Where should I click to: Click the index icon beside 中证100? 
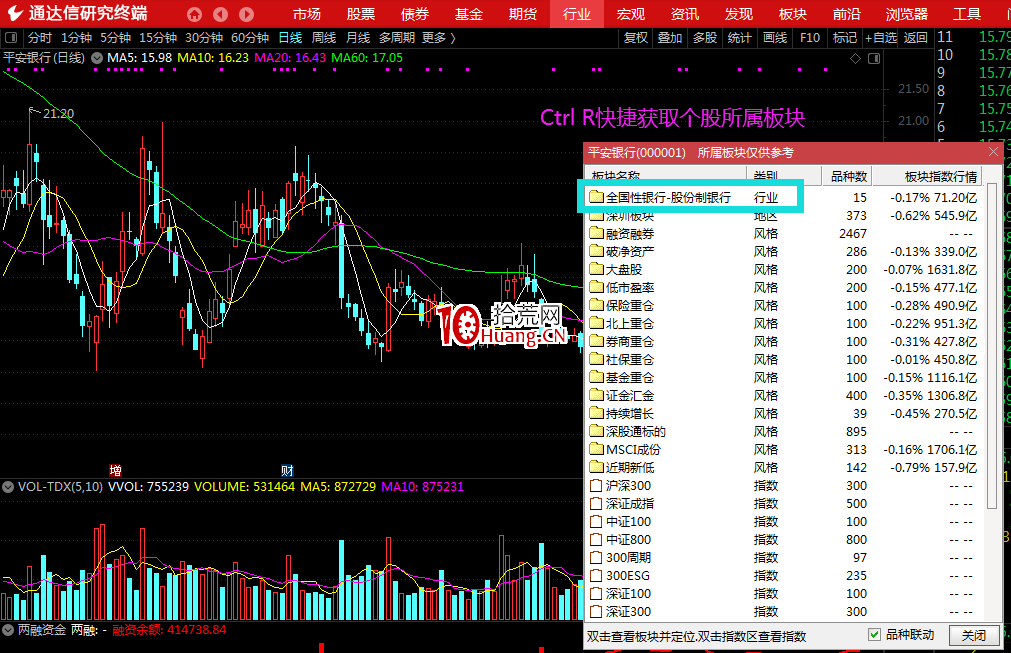[596, 521]
